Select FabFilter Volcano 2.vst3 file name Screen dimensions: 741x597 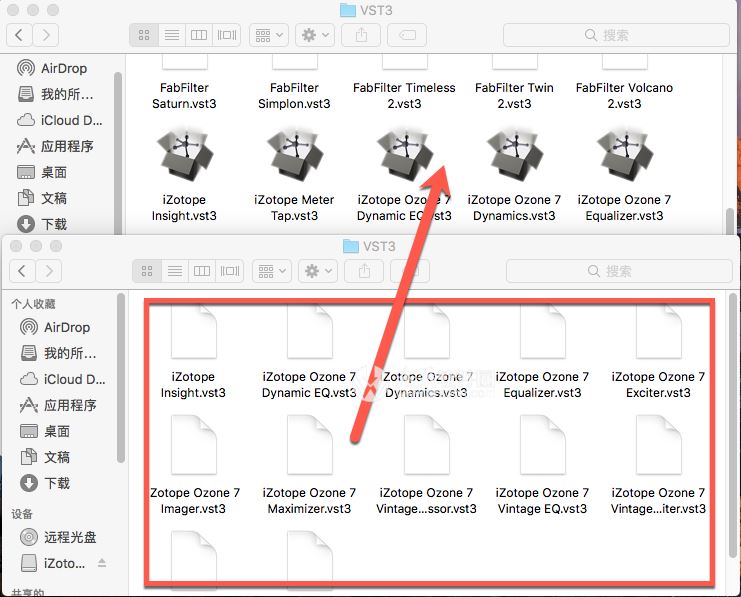point(624,95)
